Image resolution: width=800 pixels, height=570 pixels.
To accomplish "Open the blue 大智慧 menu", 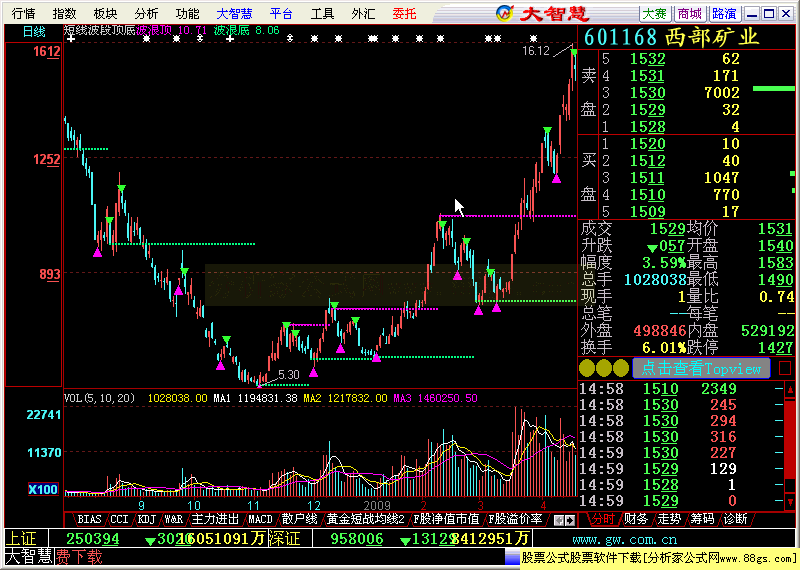I will tap(234, 13).
